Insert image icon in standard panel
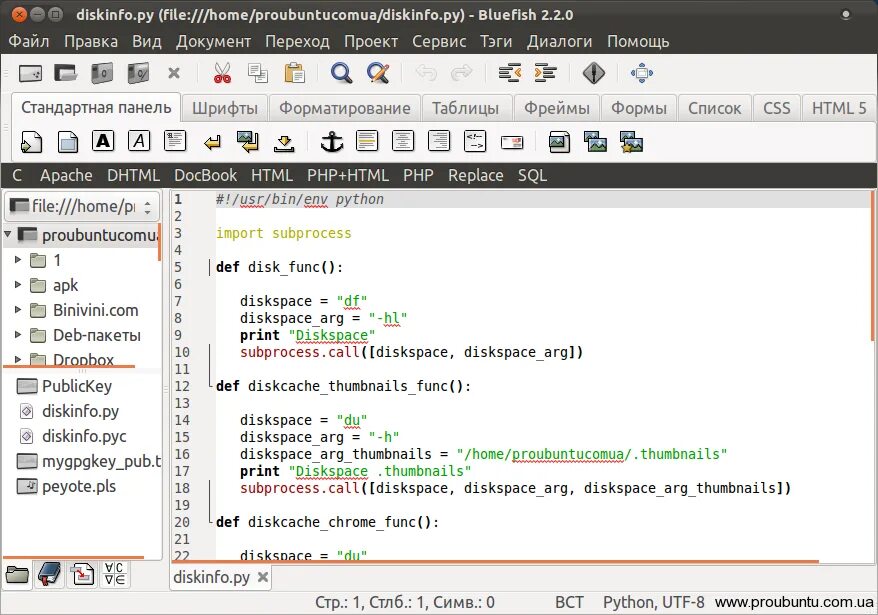 tap(559, 142)
